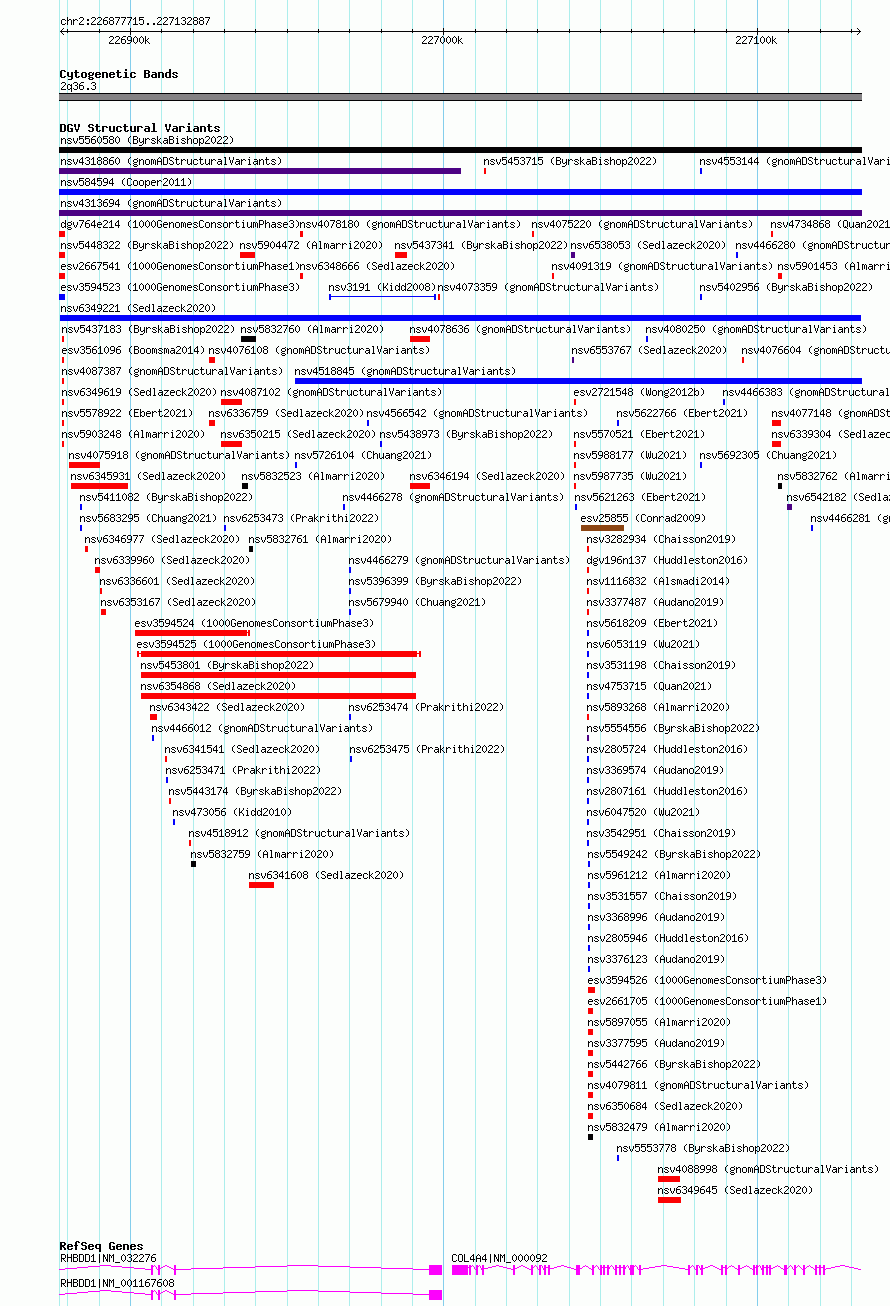
Task: Open nsv6341608 (Sedlazeck2020) label
Action: tap(327, 876)
